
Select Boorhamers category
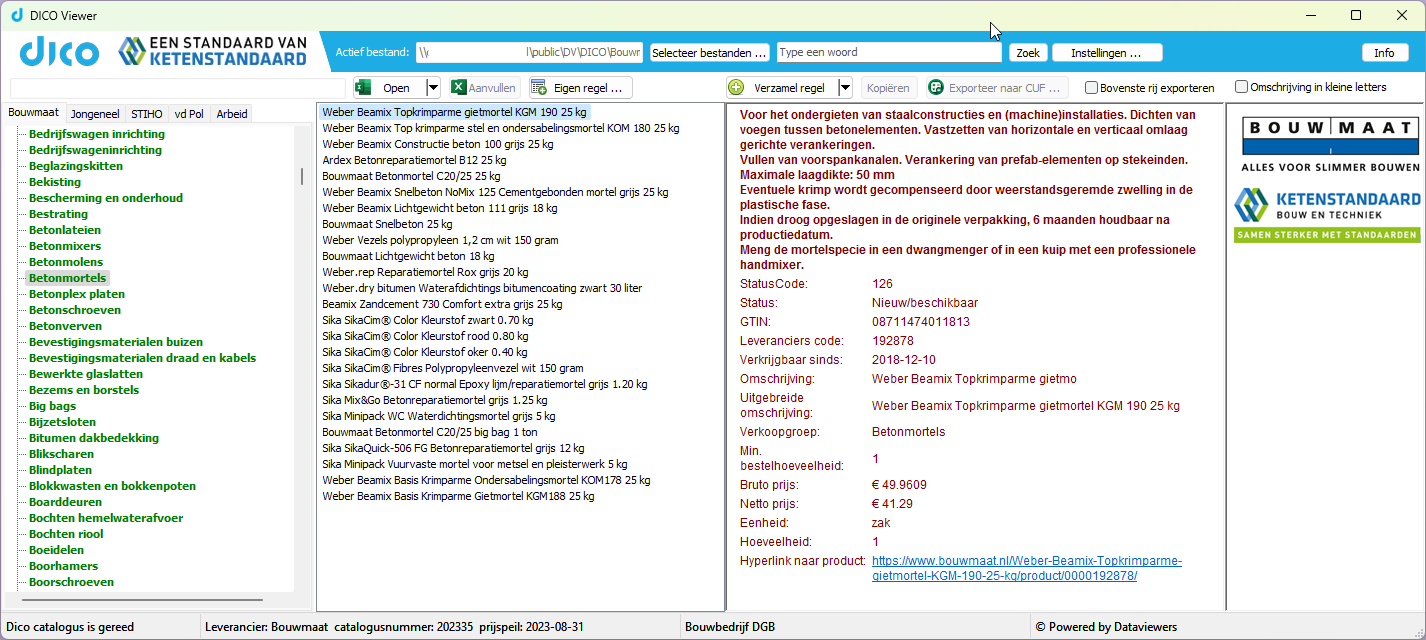click(65, 566)
